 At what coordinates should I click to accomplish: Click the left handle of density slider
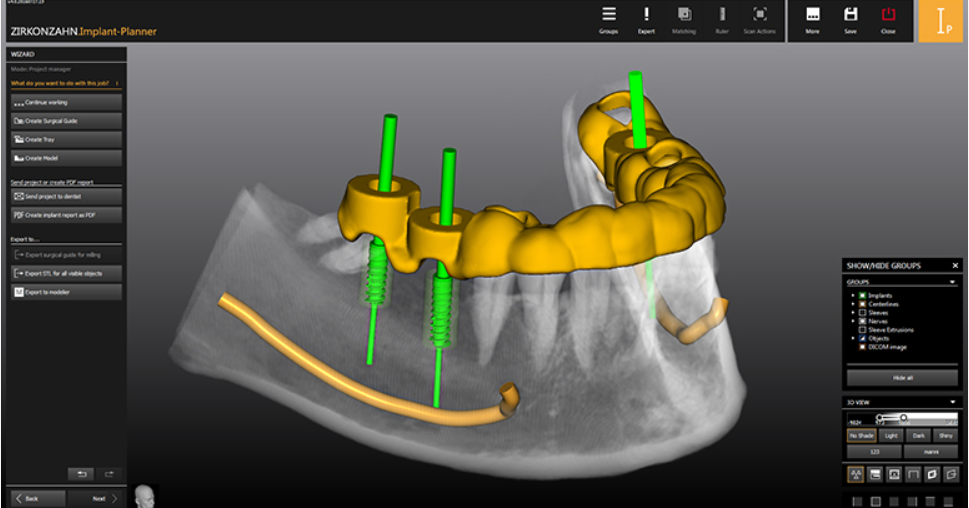tap(880, 418)
